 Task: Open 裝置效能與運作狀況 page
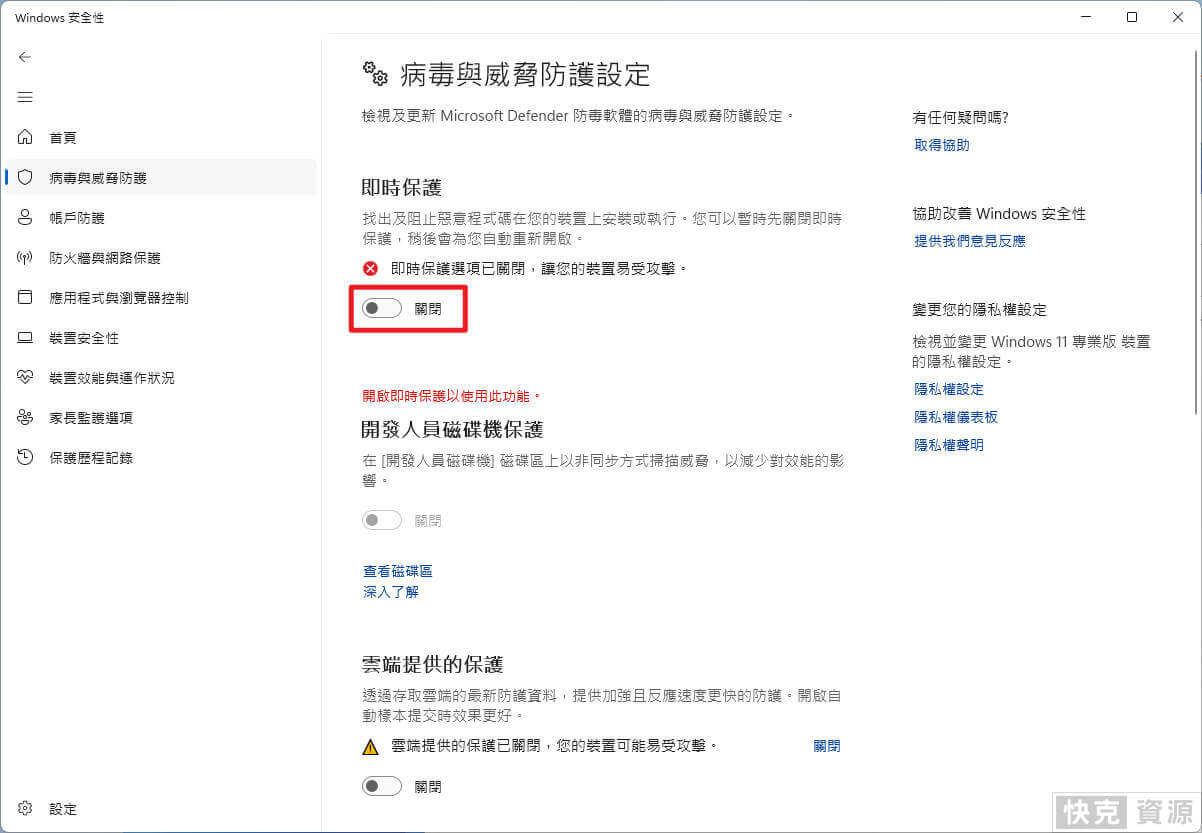tap(160, 377)
